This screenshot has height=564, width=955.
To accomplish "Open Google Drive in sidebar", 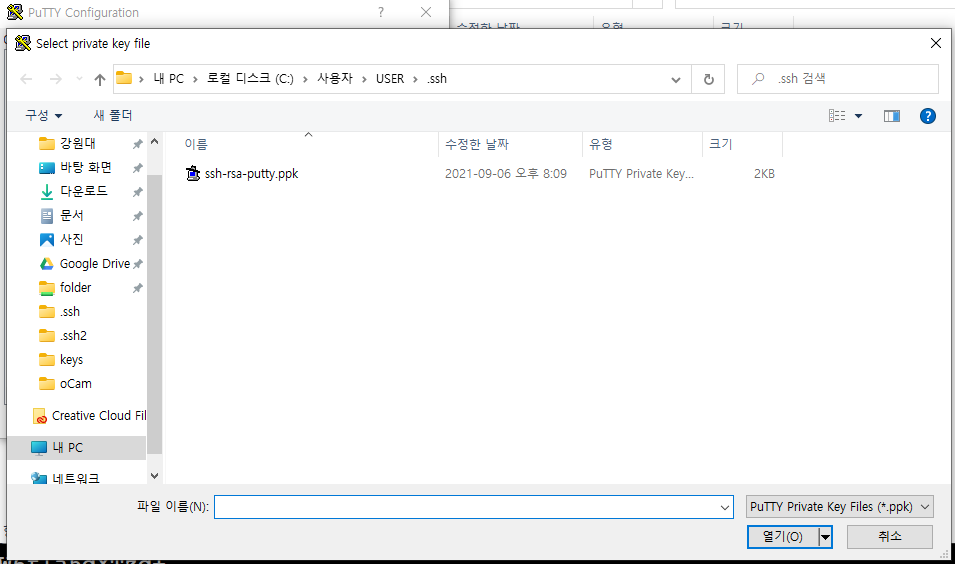I will pyautogui.click(x=94, y=264).
